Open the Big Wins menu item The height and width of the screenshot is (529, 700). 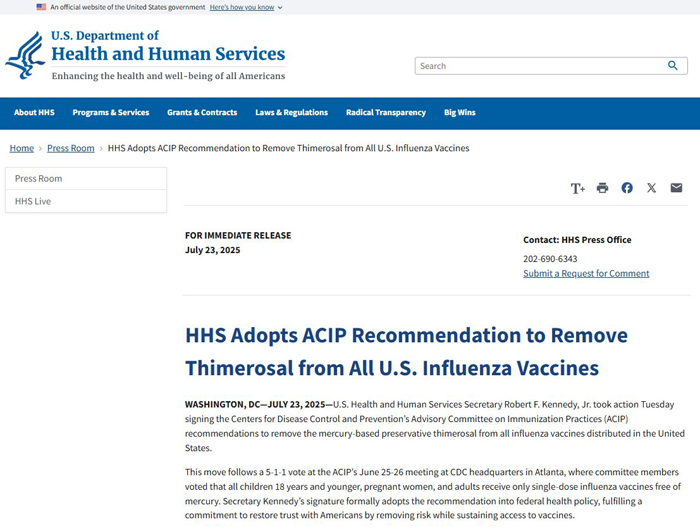[x=459, y=112]
